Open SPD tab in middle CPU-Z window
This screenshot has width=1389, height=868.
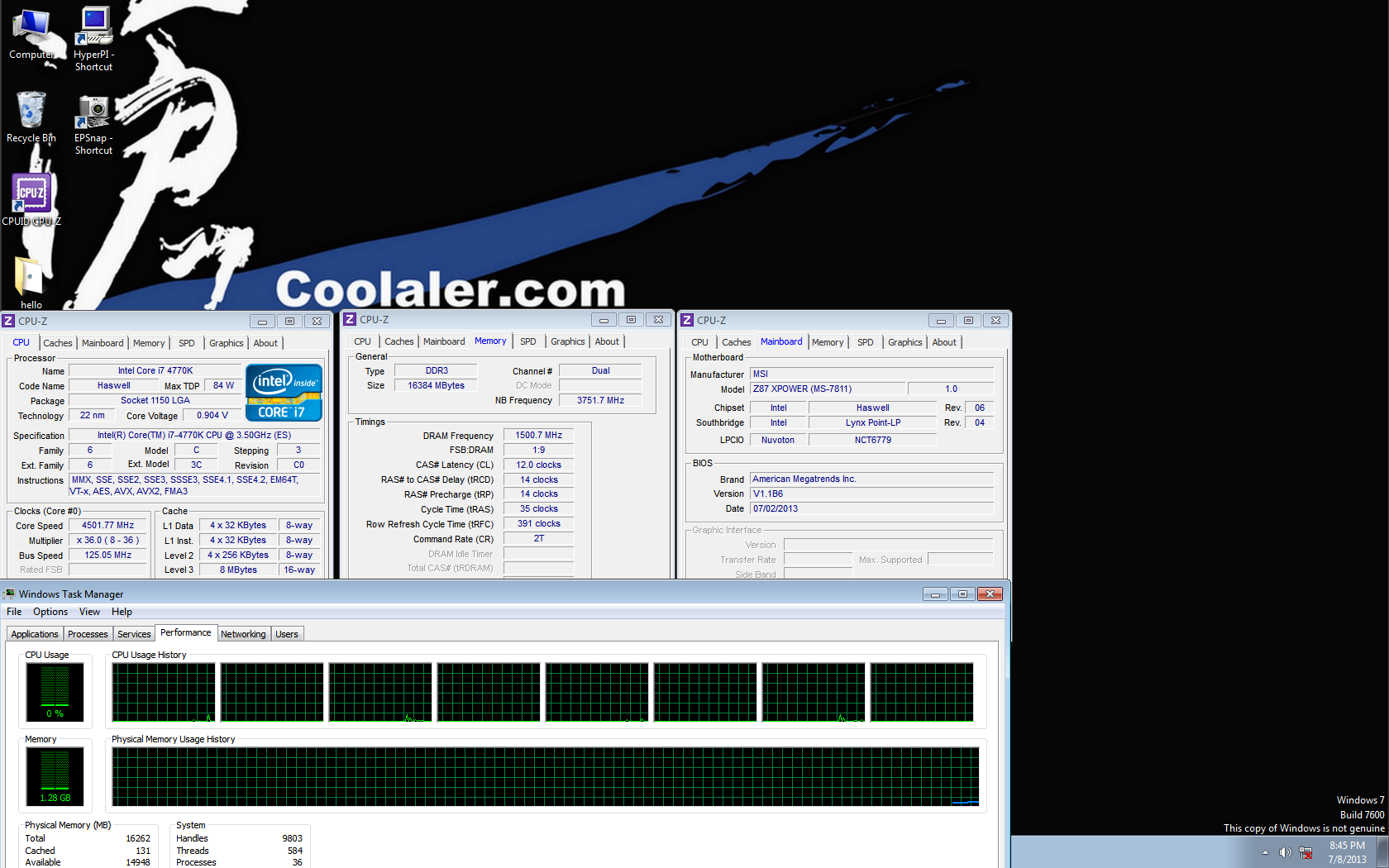point(528,341)
